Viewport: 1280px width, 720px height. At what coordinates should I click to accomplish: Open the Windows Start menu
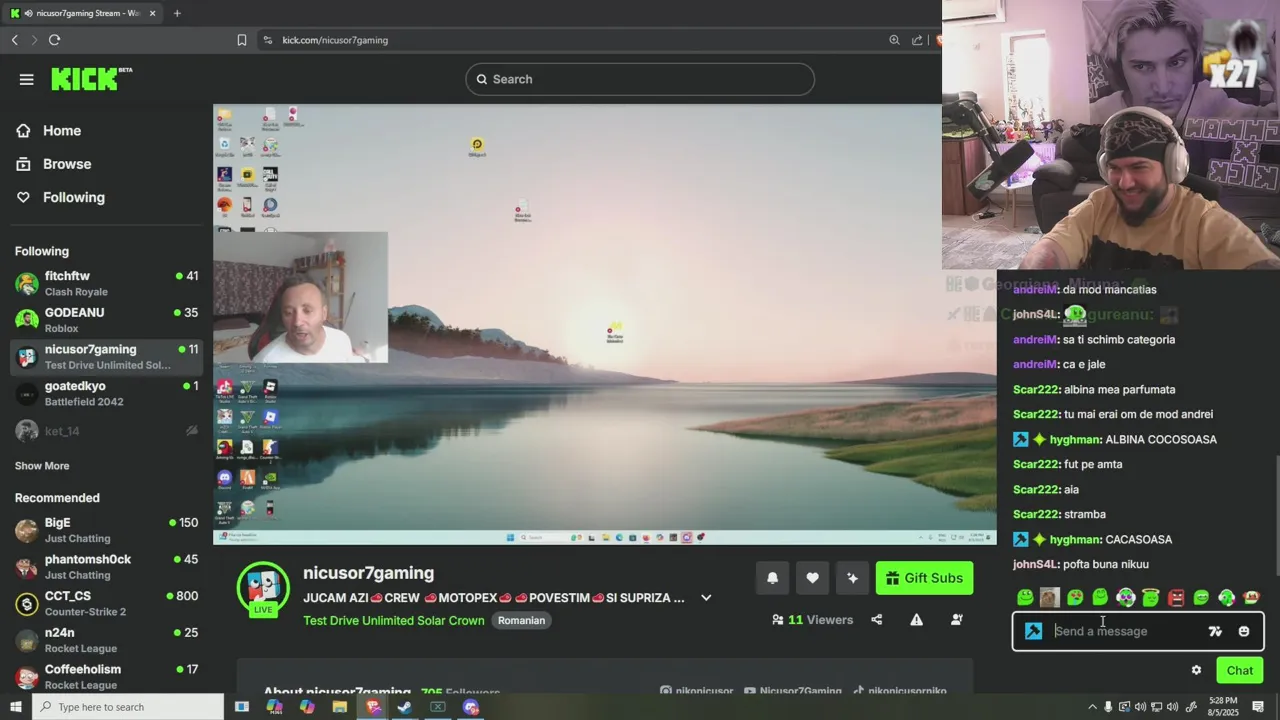point(15,707)
